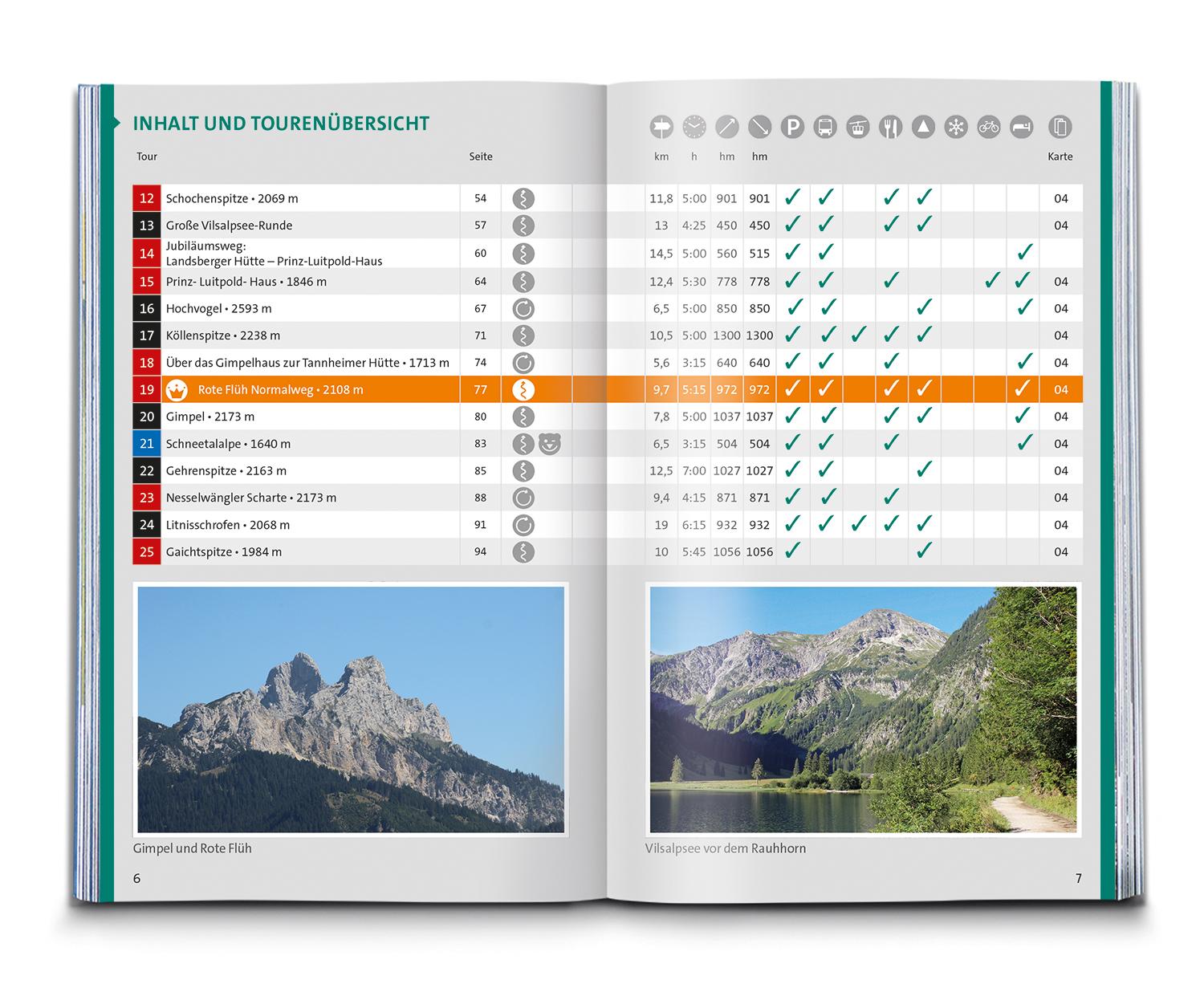
Task: Click the clock duration icon
Action: pos(694,127)
